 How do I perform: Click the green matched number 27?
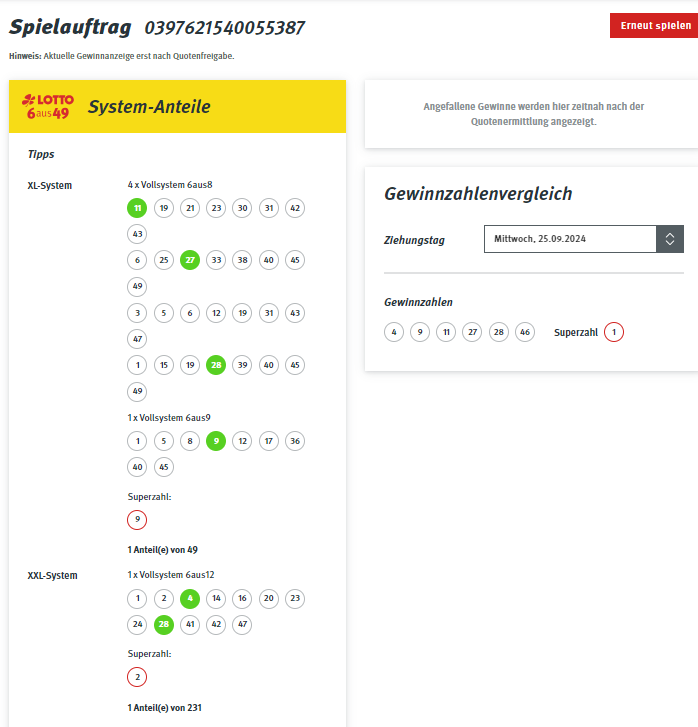coord(190,260)
